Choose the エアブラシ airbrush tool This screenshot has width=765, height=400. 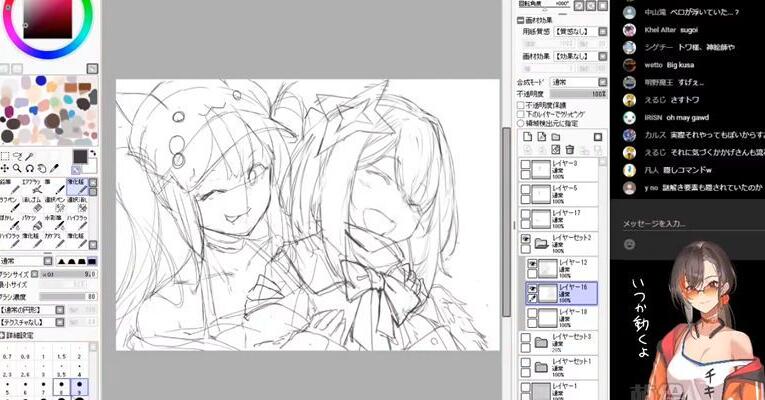35,187
